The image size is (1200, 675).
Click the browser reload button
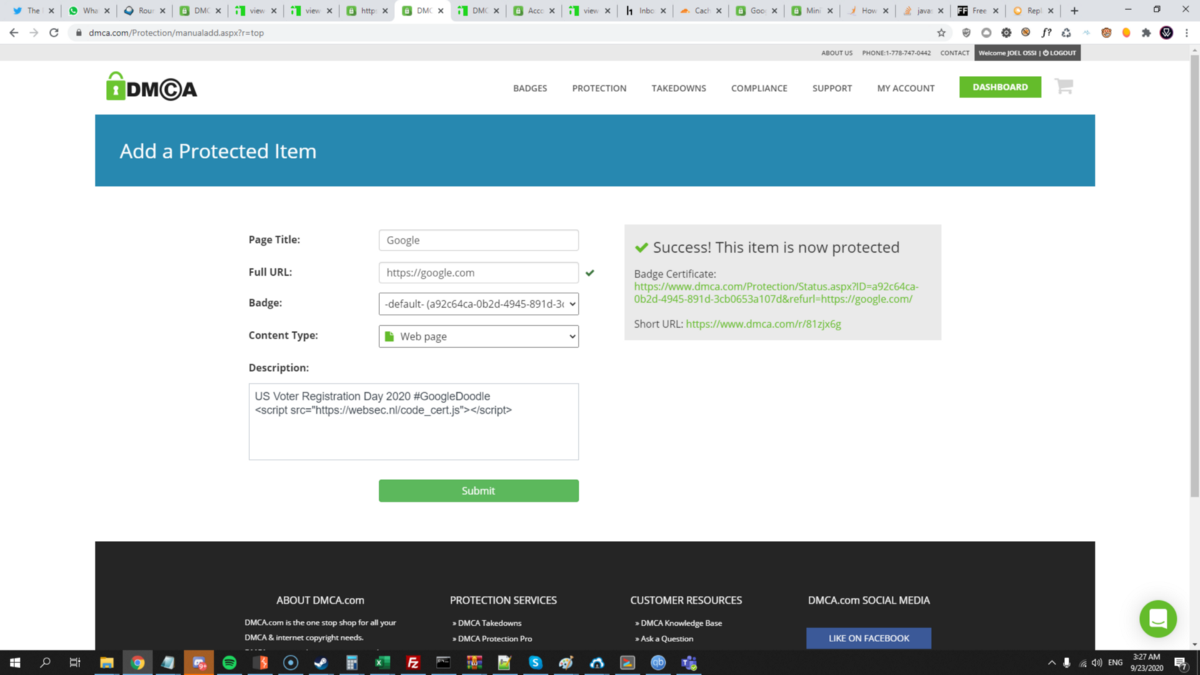[x=56, y=33]
